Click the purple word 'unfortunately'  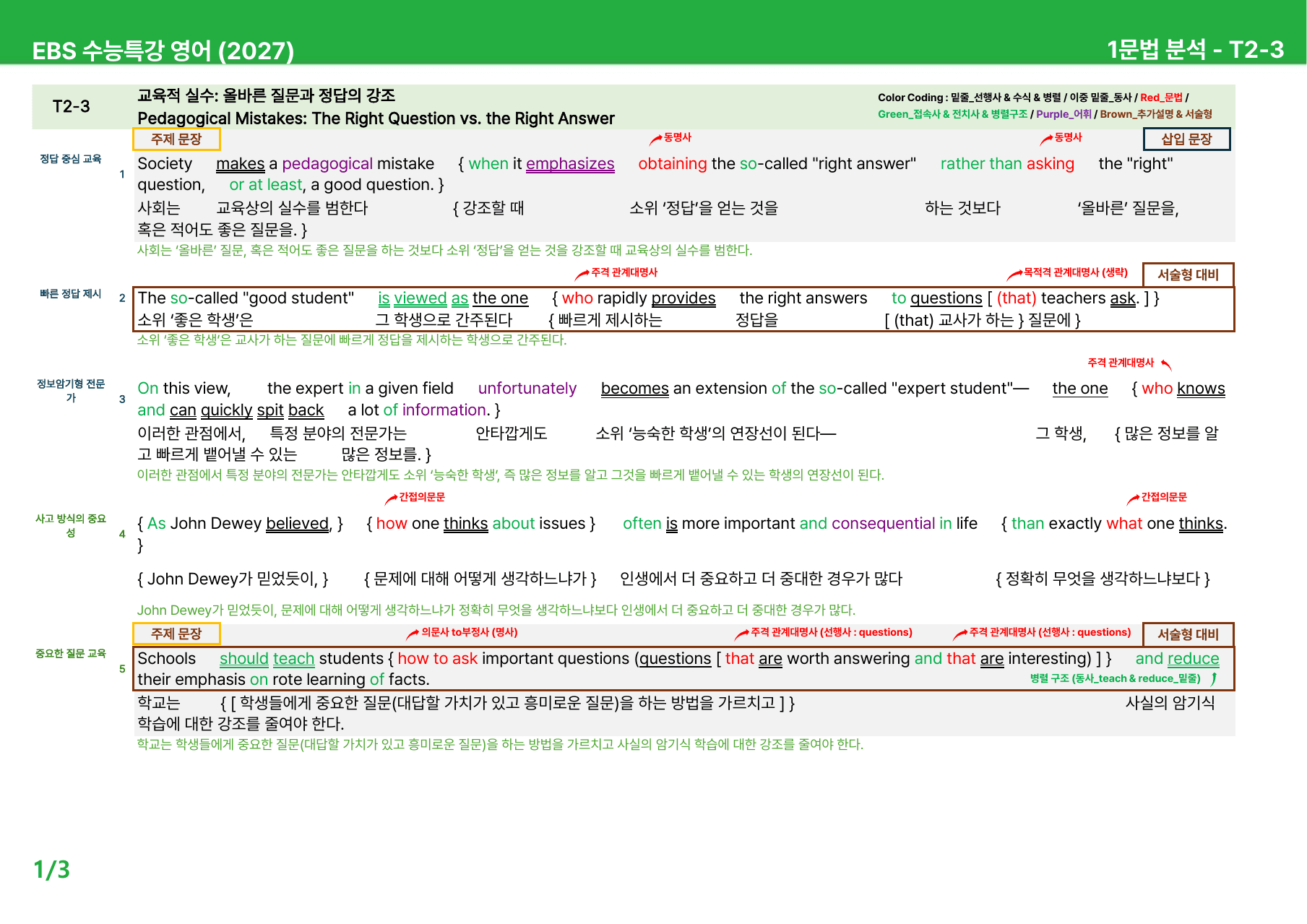(527, 389)
